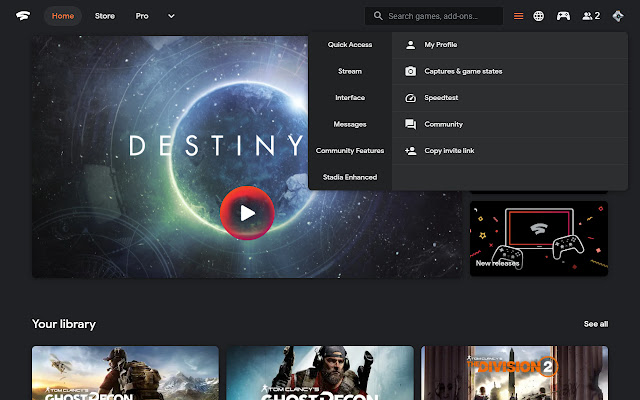
Task: Select Quick Access menu section
Action: (x=350, y=45)
